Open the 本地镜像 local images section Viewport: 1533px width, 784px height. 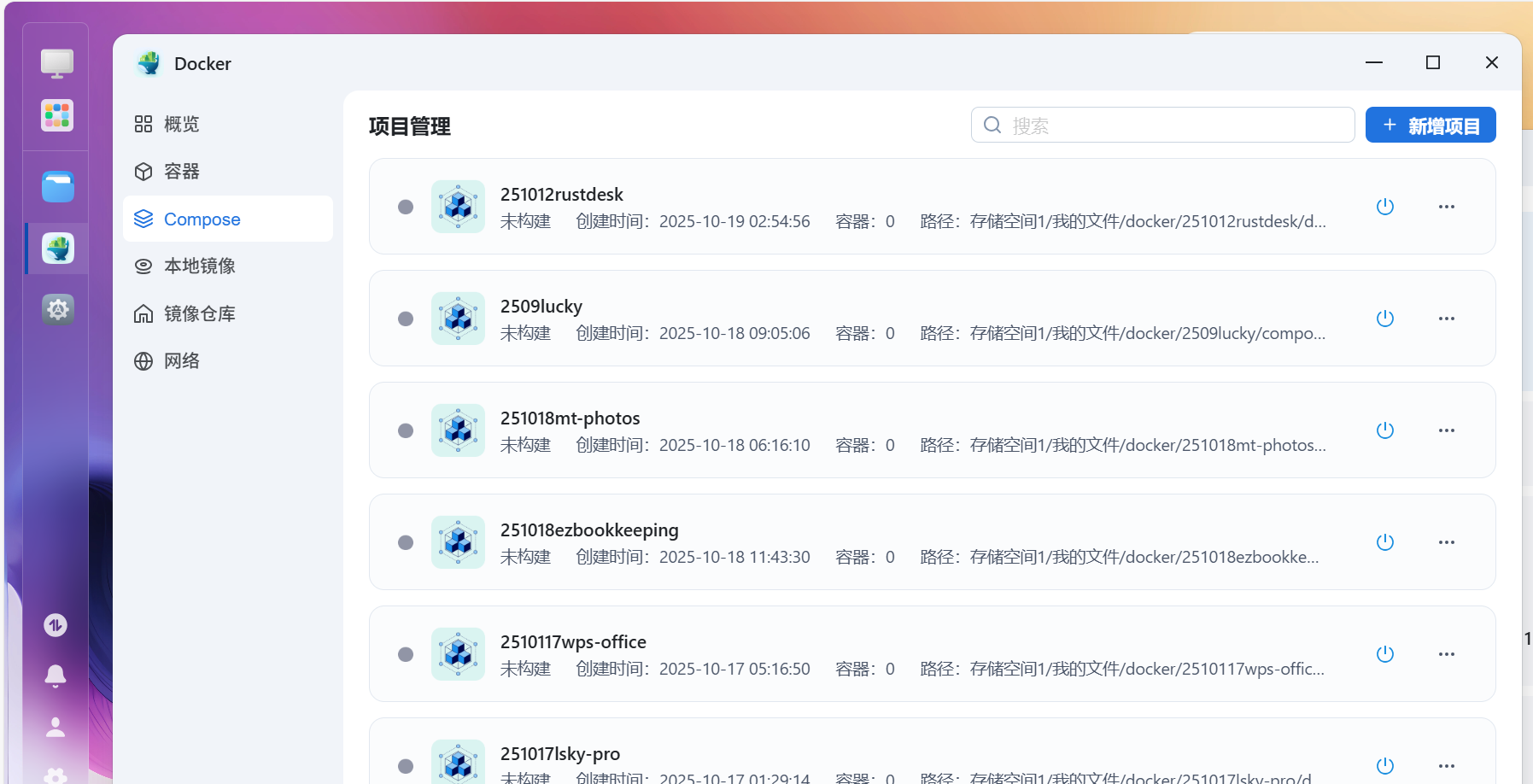tap(228, 266)
